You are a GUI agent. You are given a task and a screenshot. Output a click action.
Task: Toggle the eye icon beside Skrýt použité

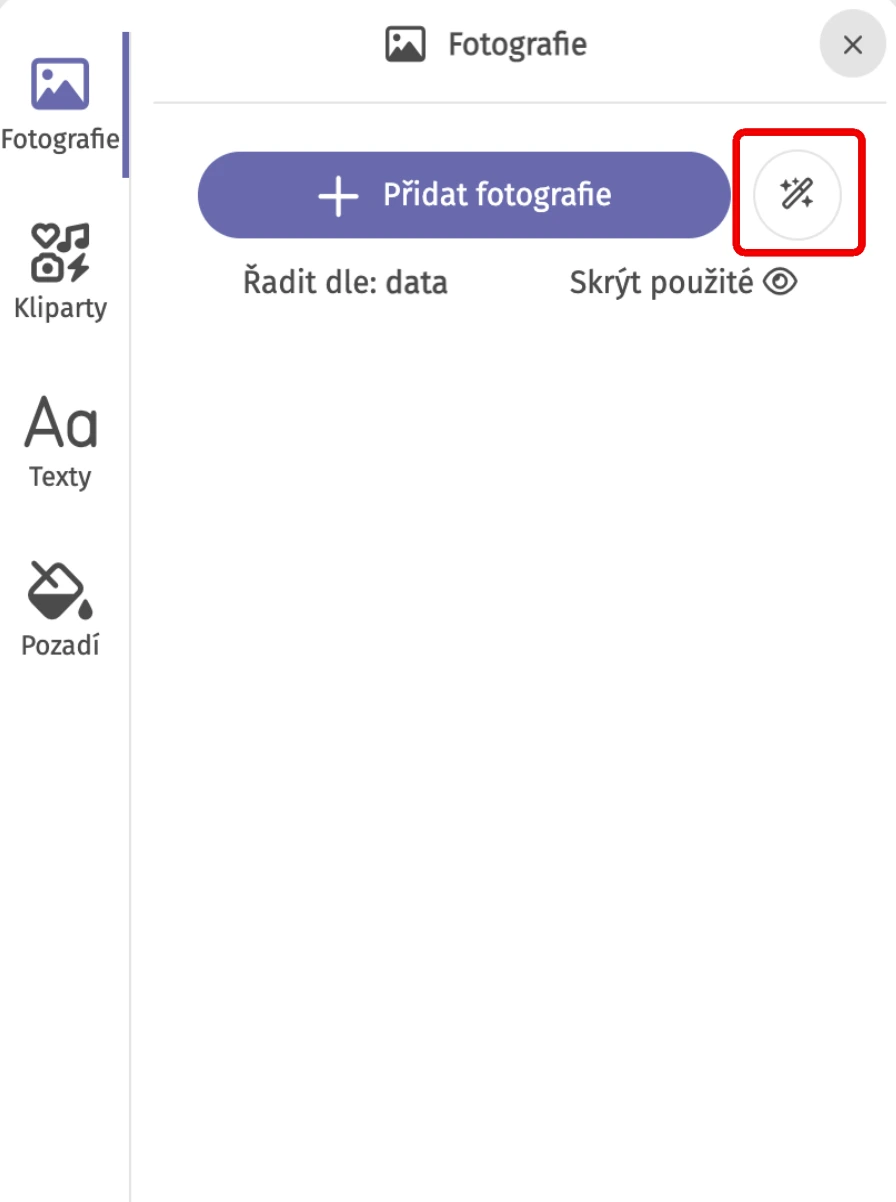780,283
